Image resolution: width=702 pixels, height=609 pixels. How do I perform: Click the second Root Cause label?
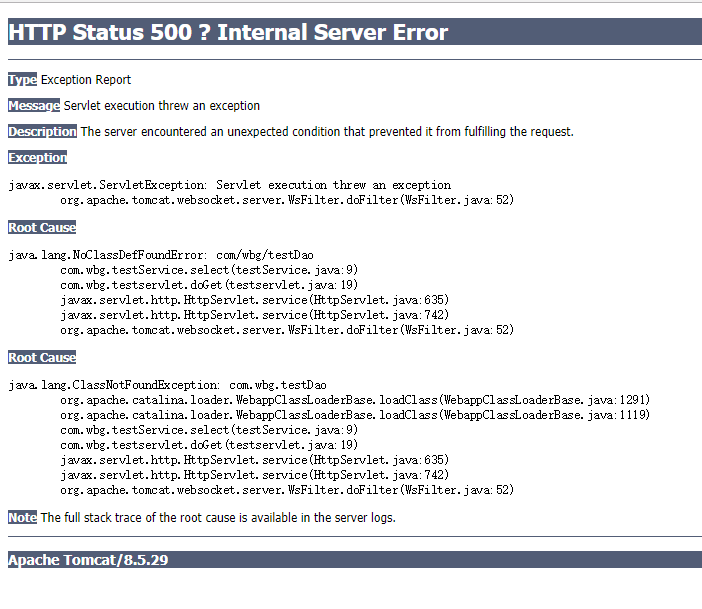point(42,357)
